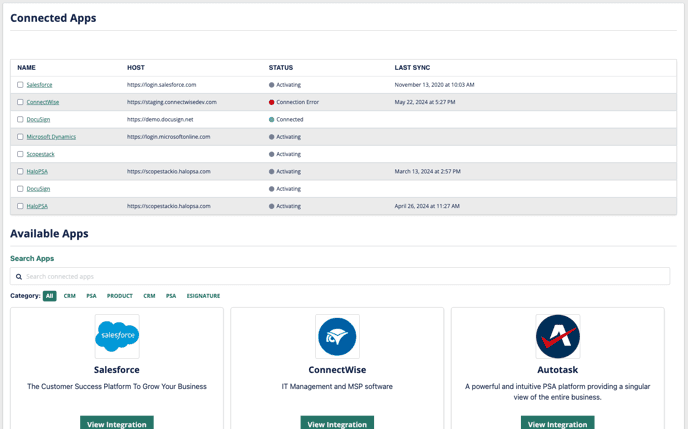The height and width of the screenshot is (429, 688).
Task: Click the green Connected status dot
Action: tap(272, 119)
